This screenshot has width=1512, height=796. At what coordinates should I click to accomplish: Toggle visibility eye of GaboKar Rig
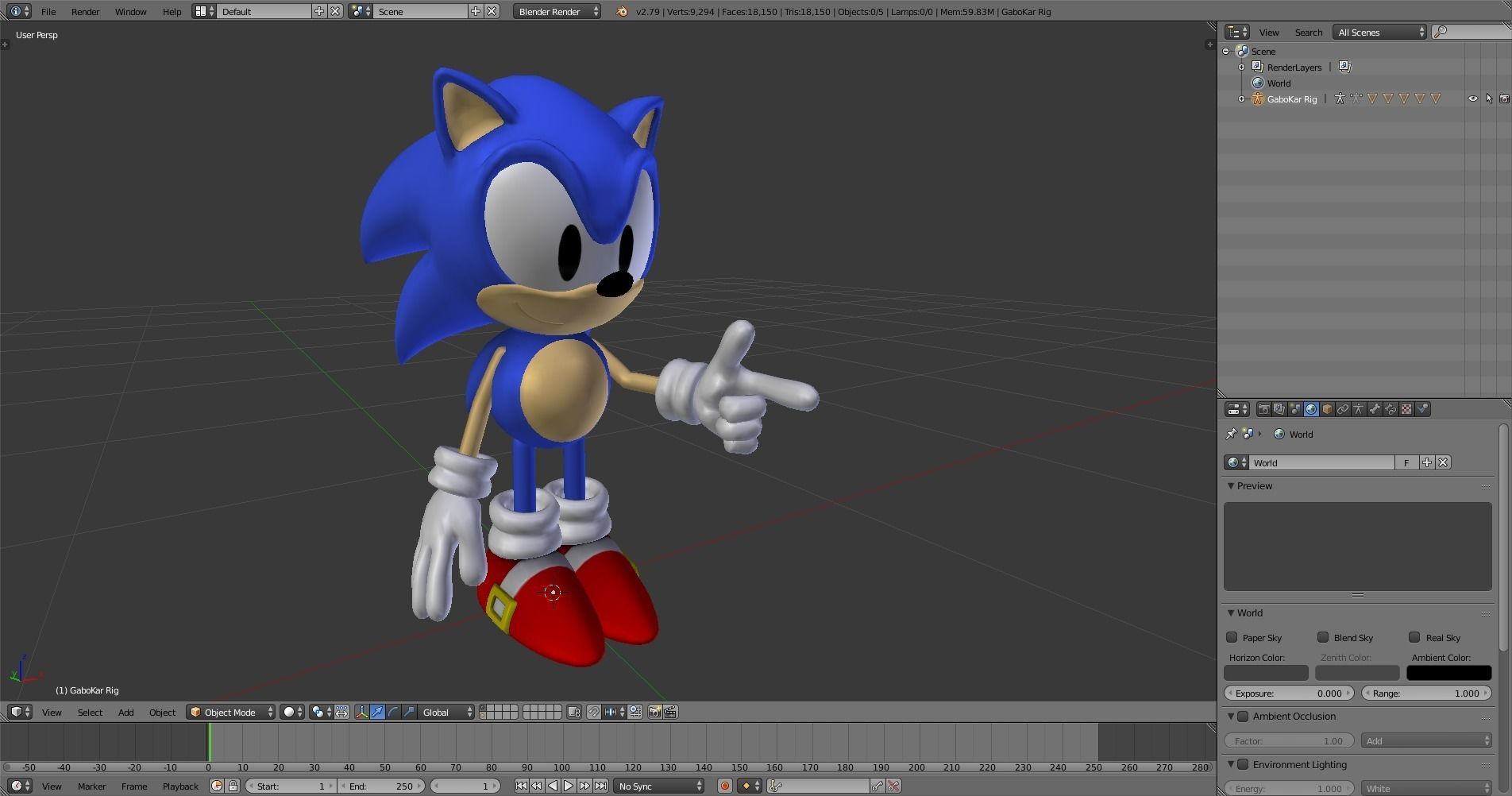tap(1473, 99)
